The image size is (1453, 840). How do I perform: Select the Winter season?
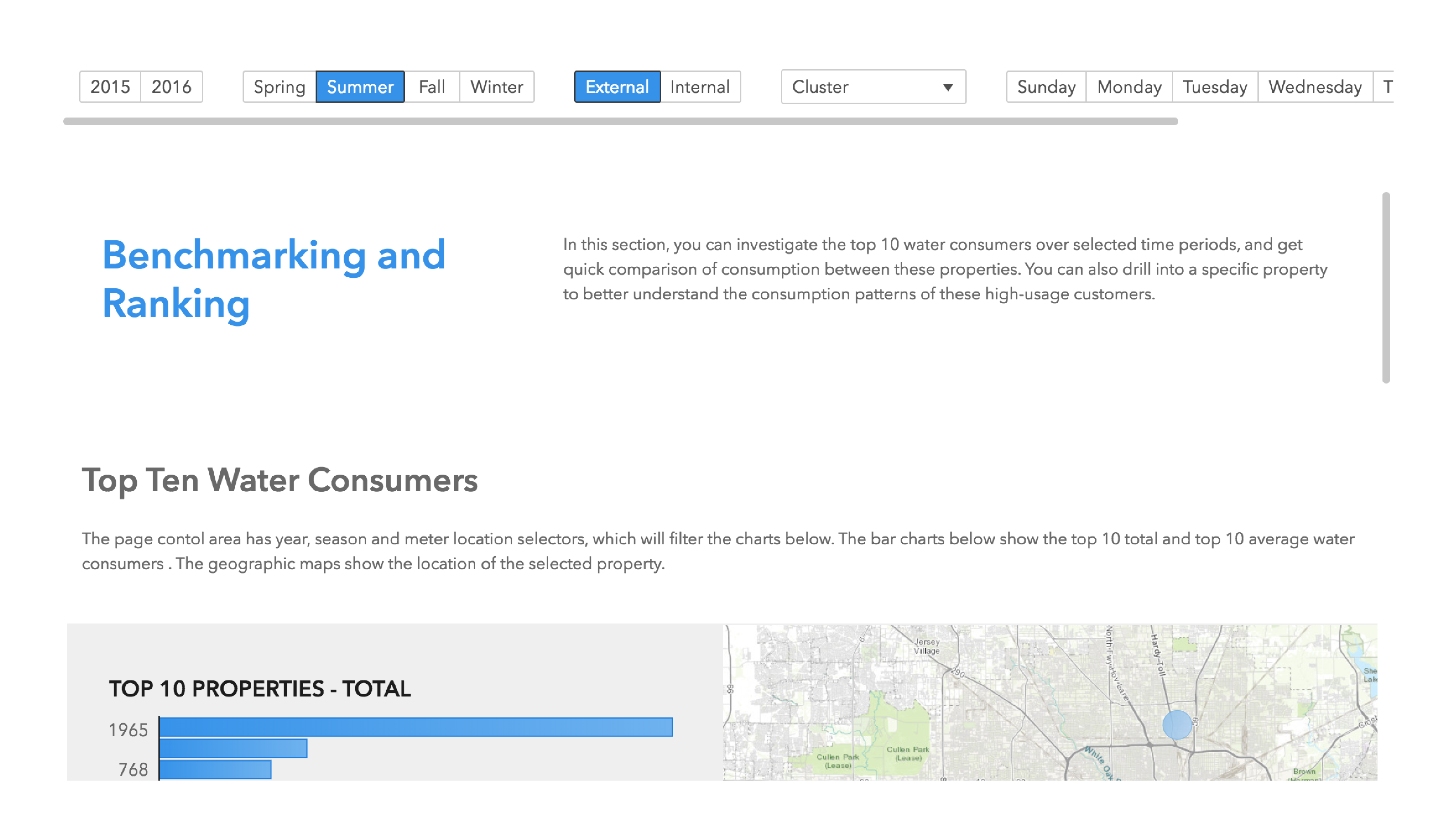click(x=496, y=87)
